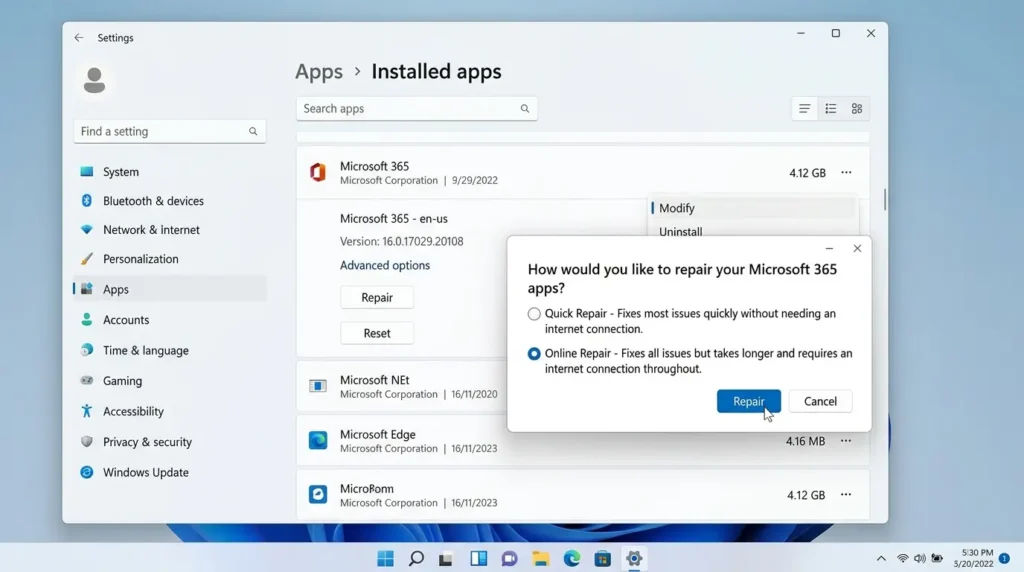Click the Search apps field
The image size is (1024, 572).
pos(417,108)
